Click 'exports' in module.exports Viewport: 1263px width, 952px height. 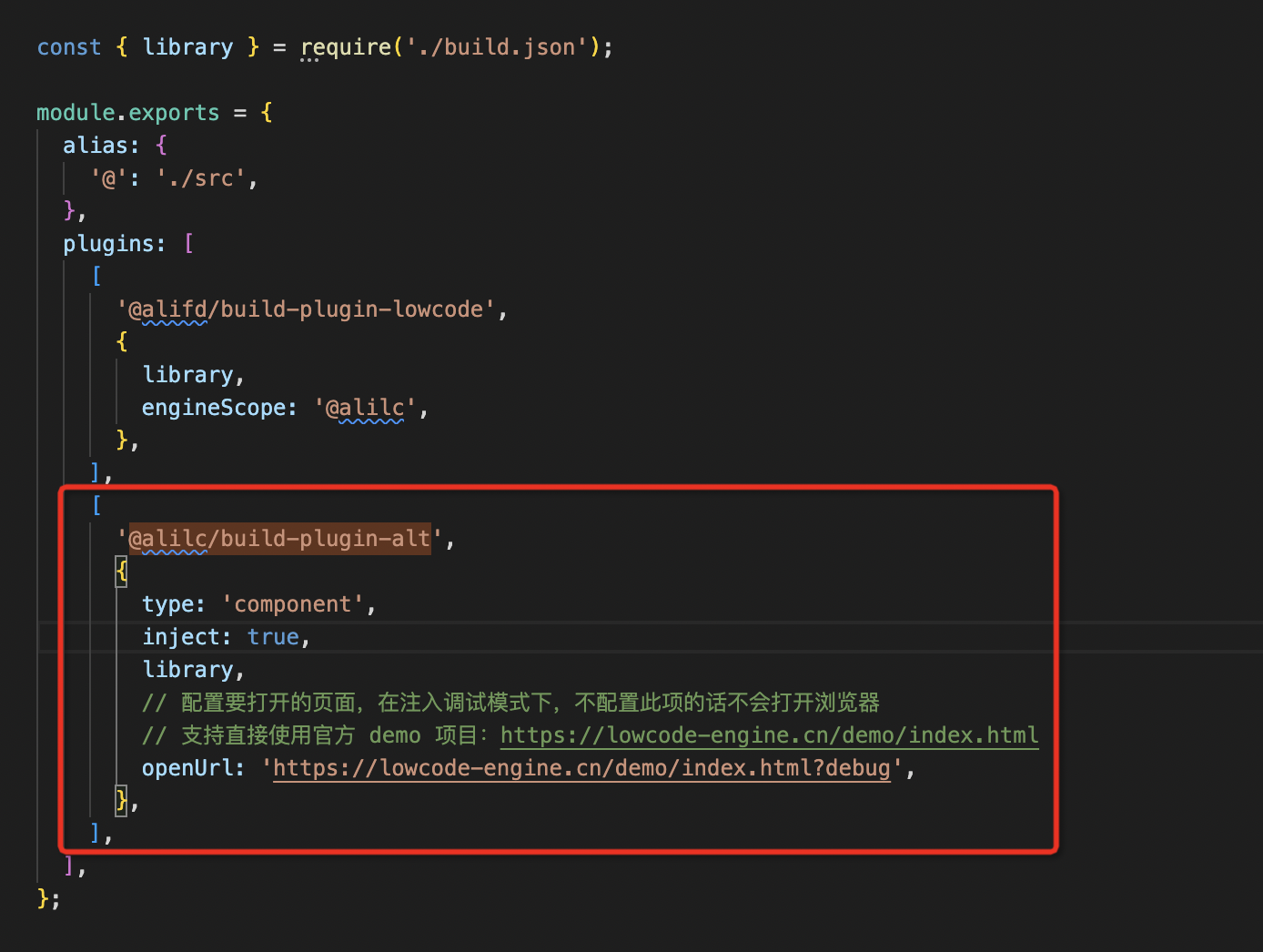[x=174, y=113]
